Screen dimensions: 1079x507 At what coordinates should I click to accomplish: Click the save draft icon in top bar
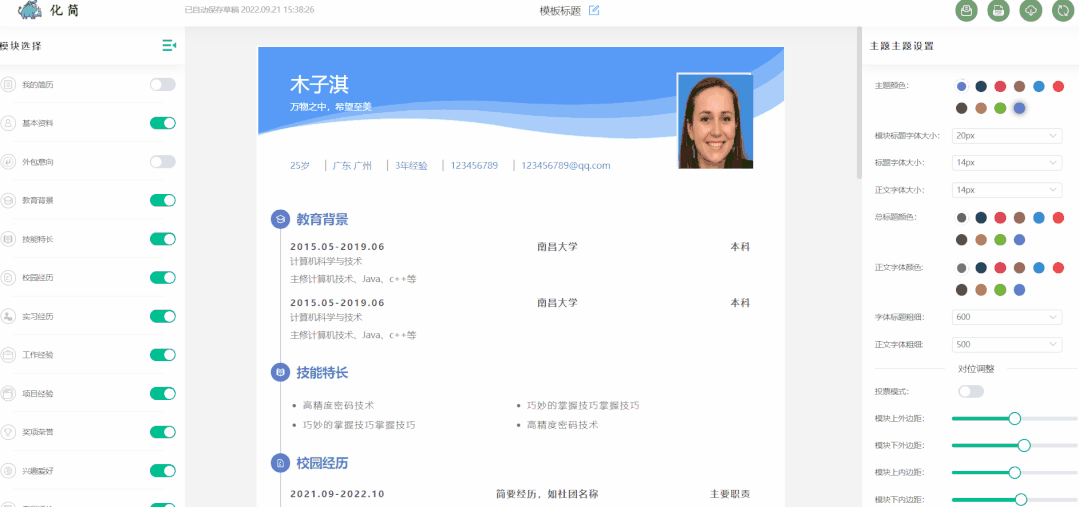click(x=967, y=10)
